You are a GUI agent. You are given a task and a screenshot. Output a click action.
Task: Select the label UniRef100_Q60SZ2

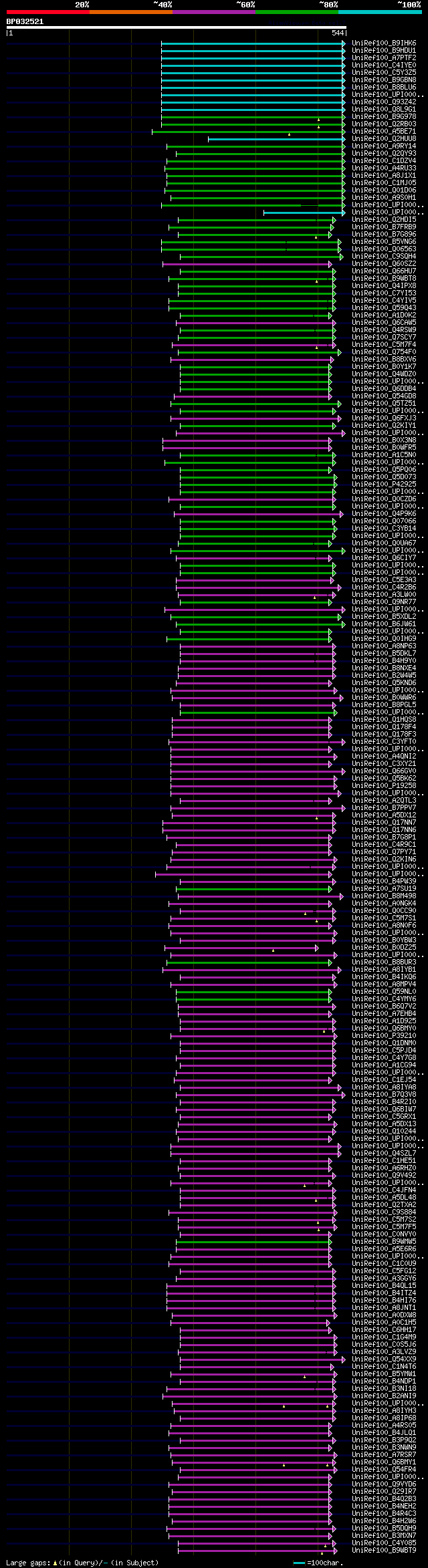click(x=384, y=263)
